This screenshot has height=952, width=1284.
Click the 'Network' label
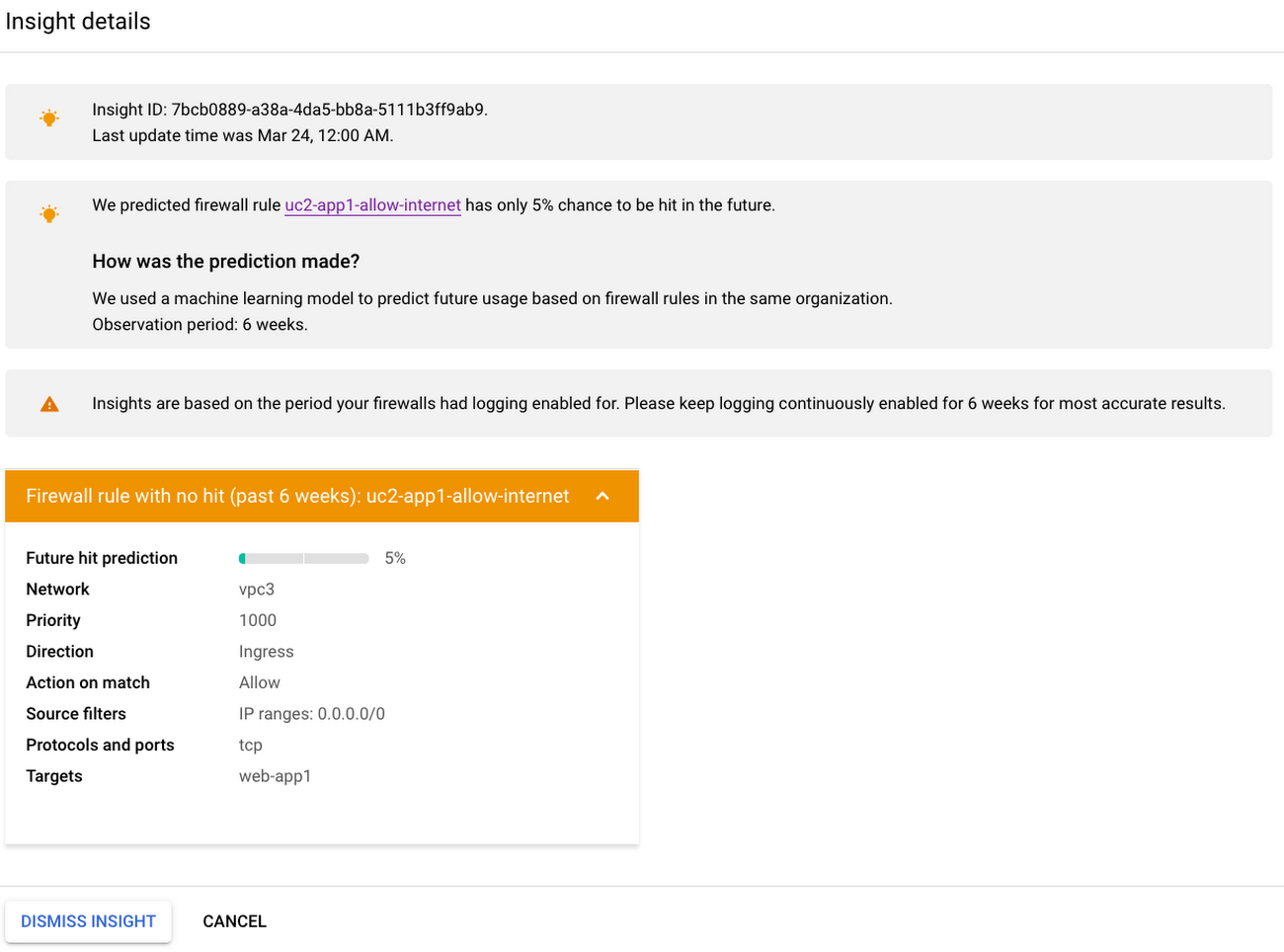(57, 589)
